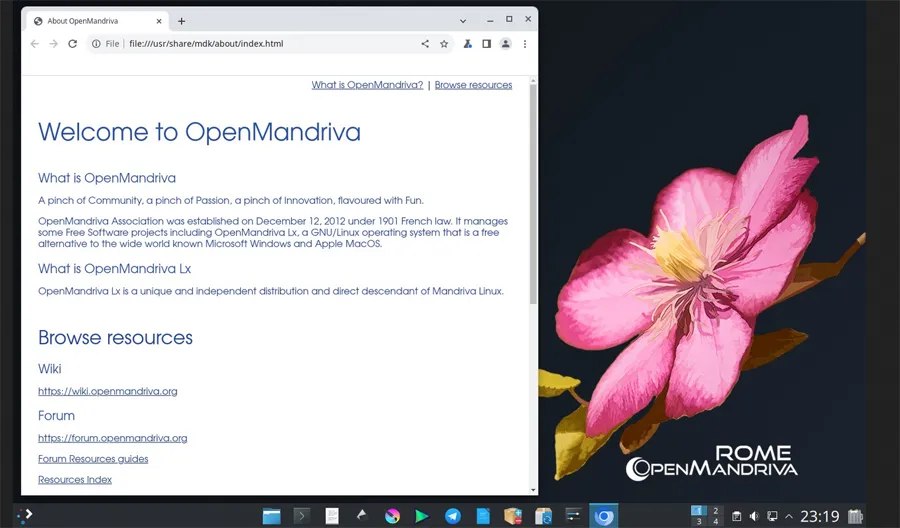
Task: Open the add/remove software package icon
Action: [513, 516]
